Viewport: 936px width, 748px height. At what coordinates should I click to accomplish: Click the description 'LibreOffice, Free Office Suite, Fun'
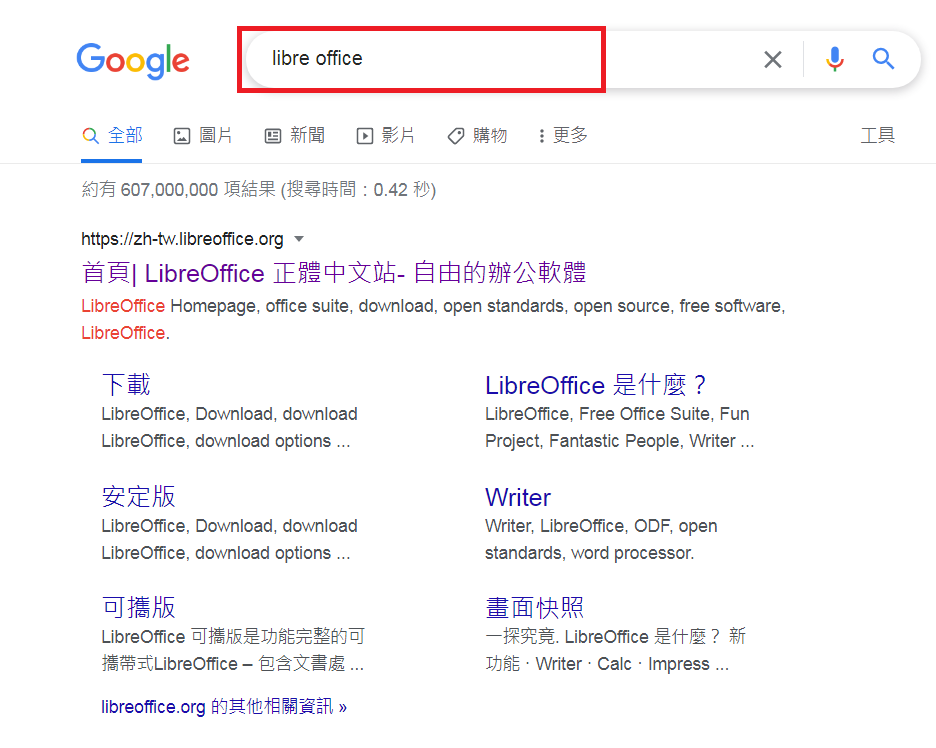pyautogui.click(x=617, y=414)
